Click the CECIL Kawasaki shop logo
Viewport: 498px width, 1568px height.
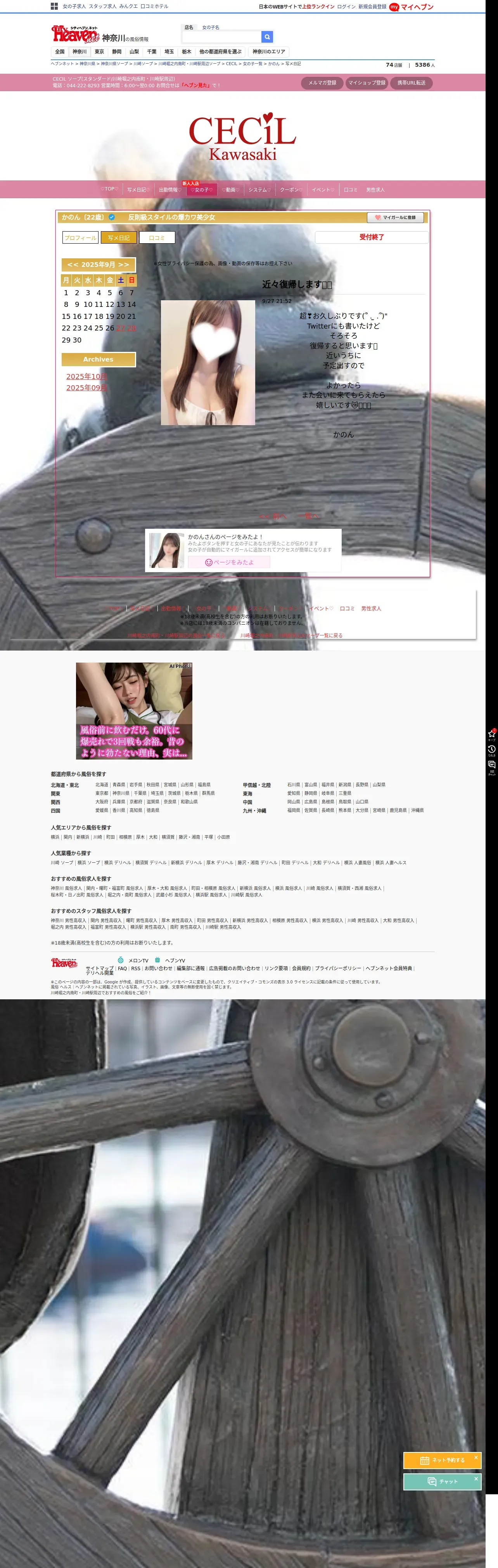tap(243, 137)
